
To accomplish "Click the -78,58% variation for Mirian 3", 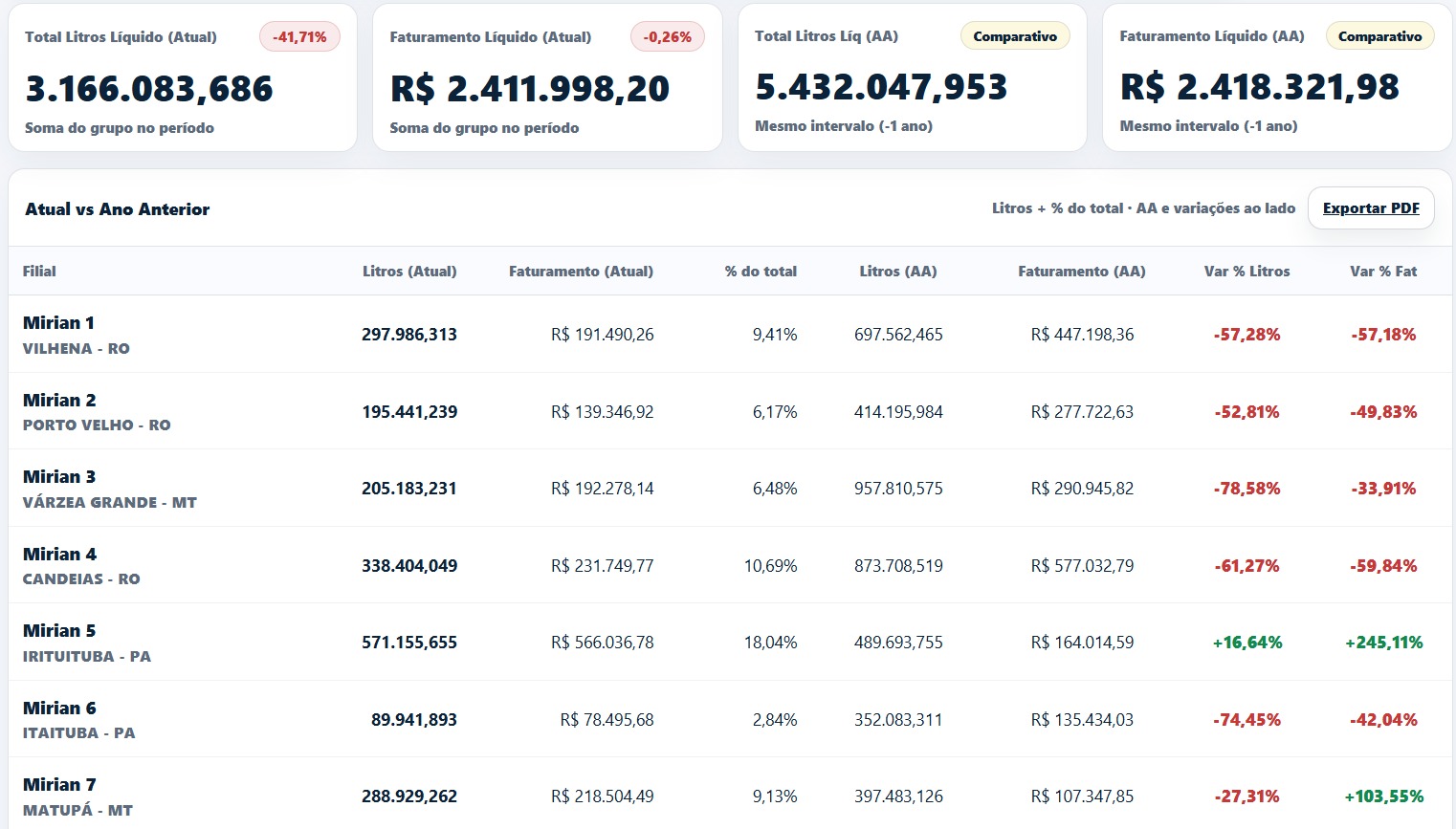I will (1246, 488).
